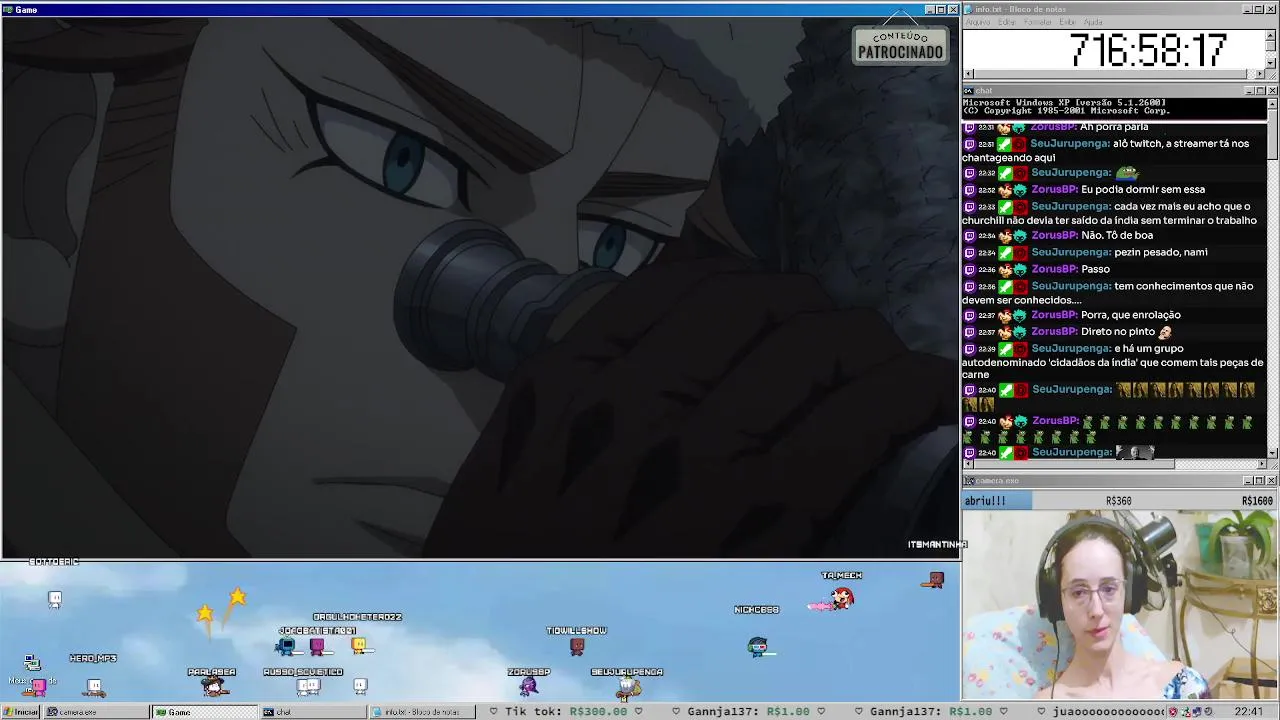Open the Iniciar start button

[x=20, y=712]
